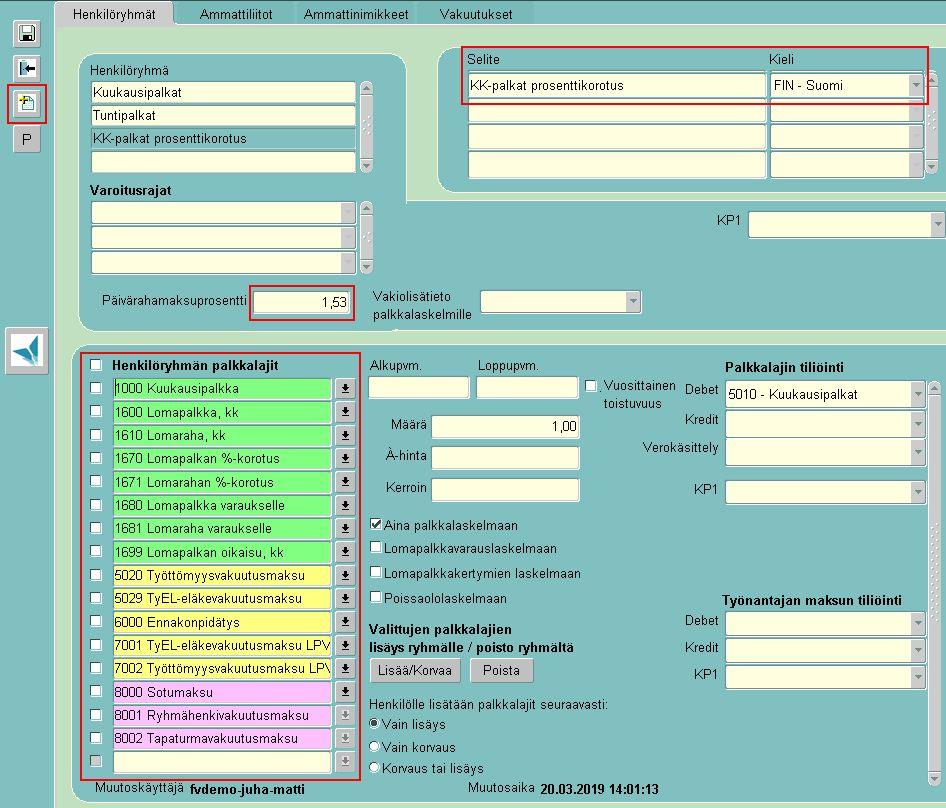This screenshot has height=808, width=946.
Task: Click download arrow beside 1600 Lomapalkka, kk
Action: 345,412
